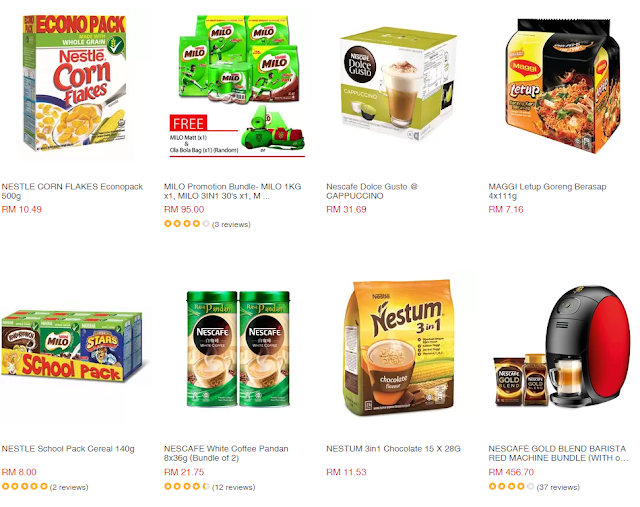Click the Nescafe Dolce Gusto CAPPUCCINO title
This screenshot has width=640, height=507.
click(371, 191)
